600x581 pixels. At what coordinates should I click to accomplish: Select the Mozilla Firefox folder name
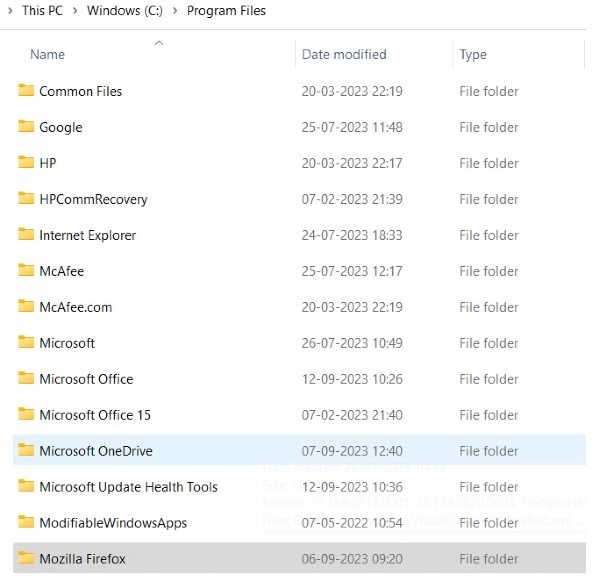point(82,559)
